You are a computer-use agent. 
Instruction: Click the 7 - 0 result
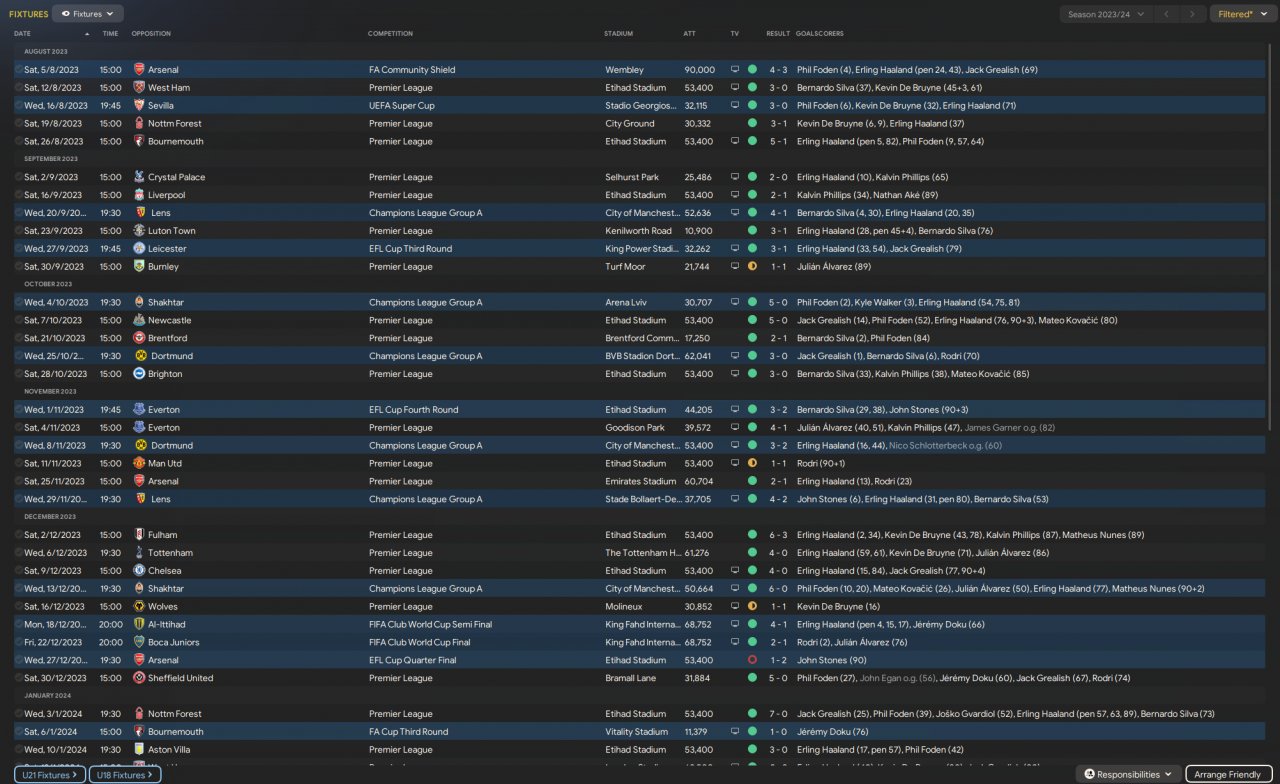click(x=778, y=714)
